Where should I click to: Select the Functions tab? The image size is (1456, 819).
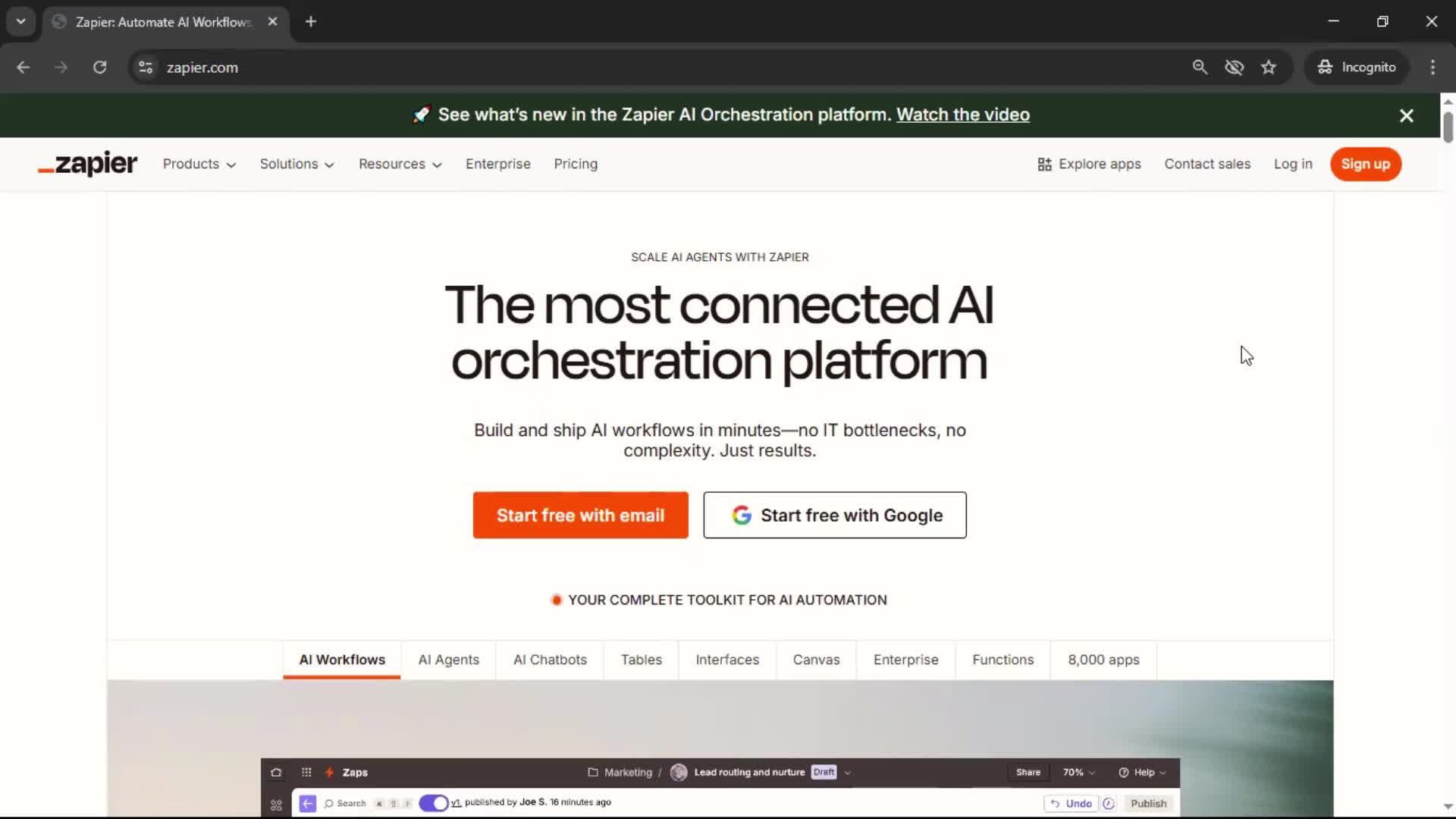click(x=1003, y=660)
